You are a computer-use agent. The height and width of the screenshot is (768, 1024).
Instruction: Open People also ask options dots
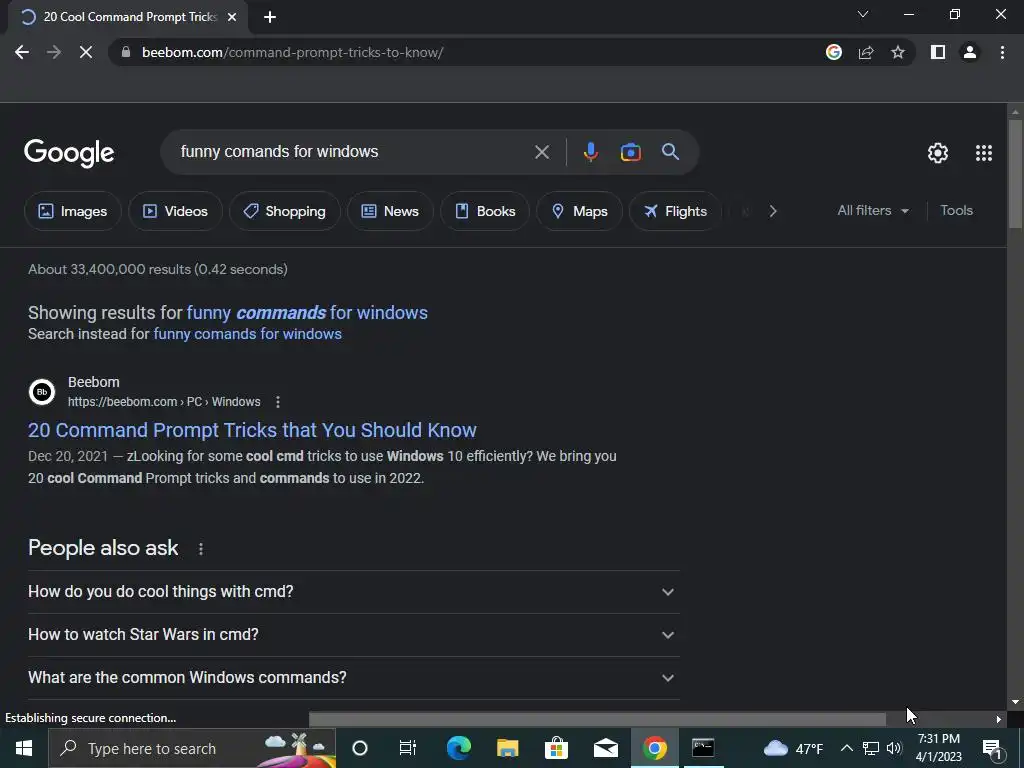pyautogui.click(x=200, y=549)
